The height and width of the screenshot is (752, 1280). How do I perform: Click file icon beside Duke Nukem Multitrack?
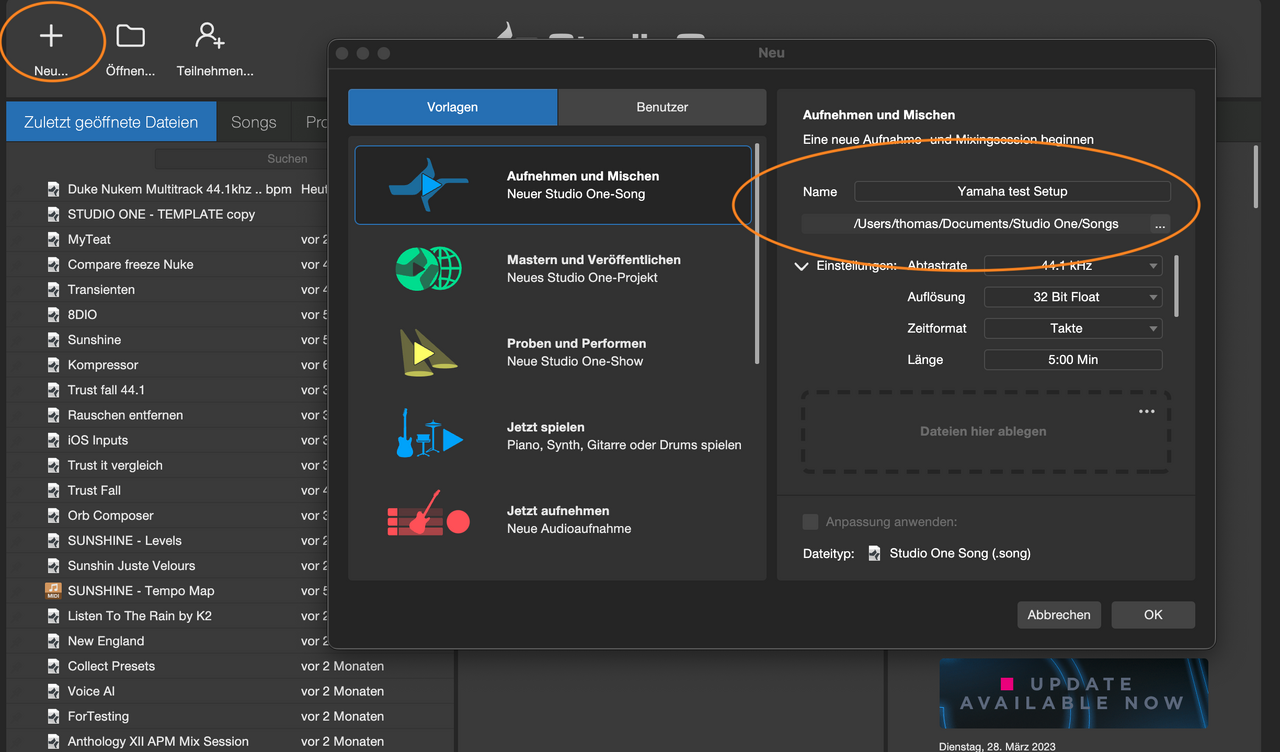point(54,189)
